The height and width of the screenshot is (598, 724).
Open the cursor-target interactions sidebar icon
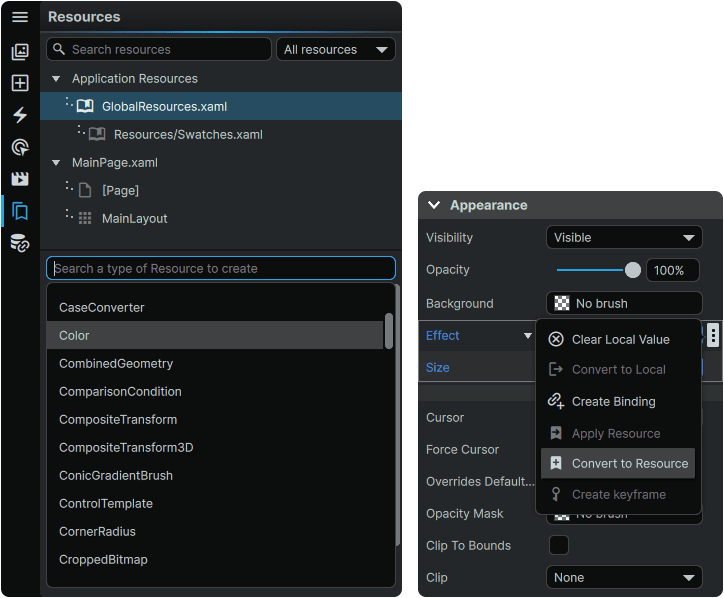coord(20,147)
